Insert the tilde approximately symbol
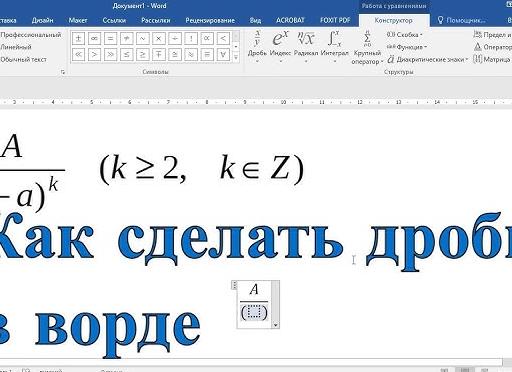 143,38
